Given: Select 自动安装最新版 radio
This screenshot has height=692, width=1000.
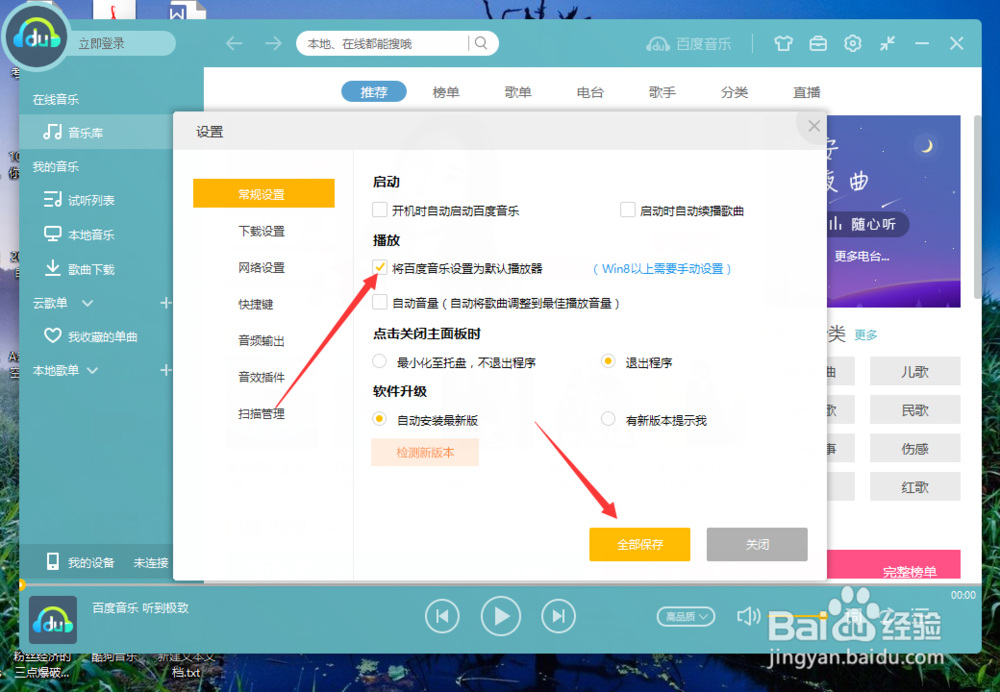Looking at the screenshot, I should pyautogui.click(x=379, y=419).
